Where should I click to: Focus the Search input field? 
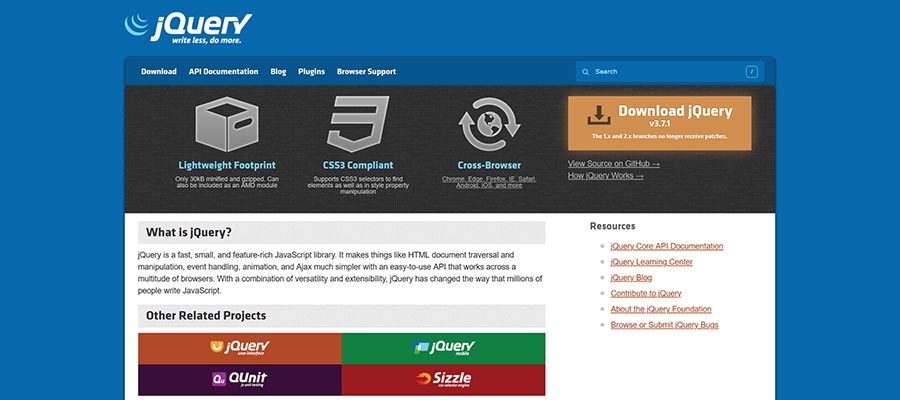669,72
